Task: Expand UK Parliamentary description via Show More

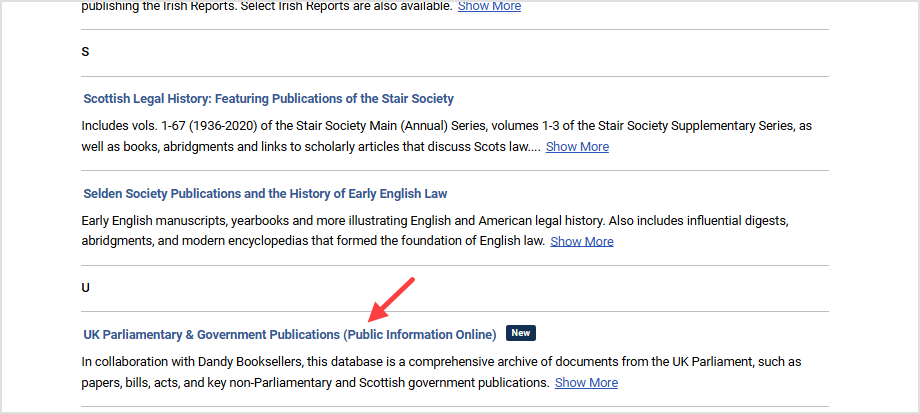Action: pos(586,383)
